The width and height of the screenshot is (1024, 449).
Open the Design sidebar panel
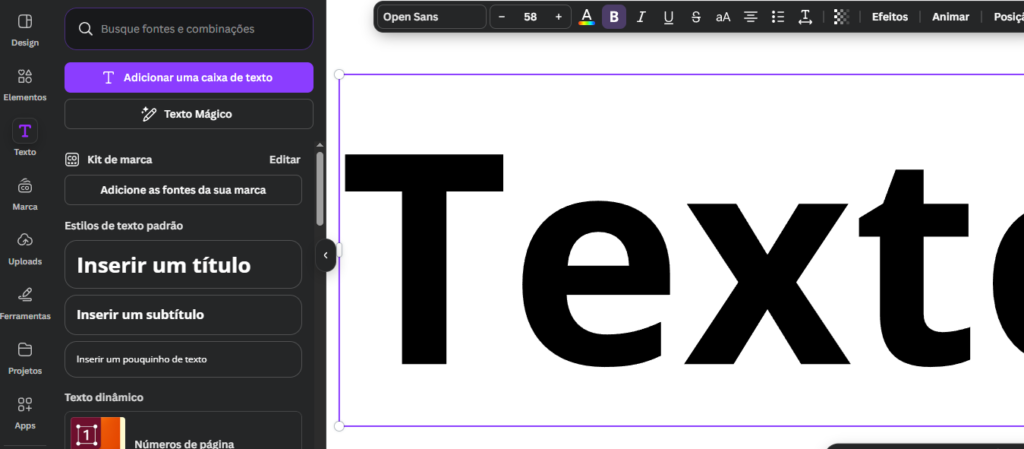[25, 29]
